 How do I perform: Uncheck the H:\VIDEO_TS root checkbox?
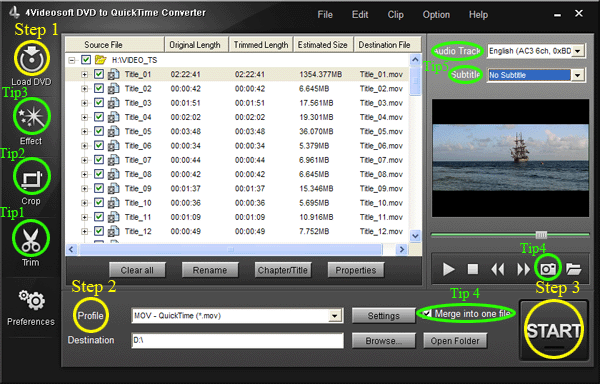pos(86,60)
